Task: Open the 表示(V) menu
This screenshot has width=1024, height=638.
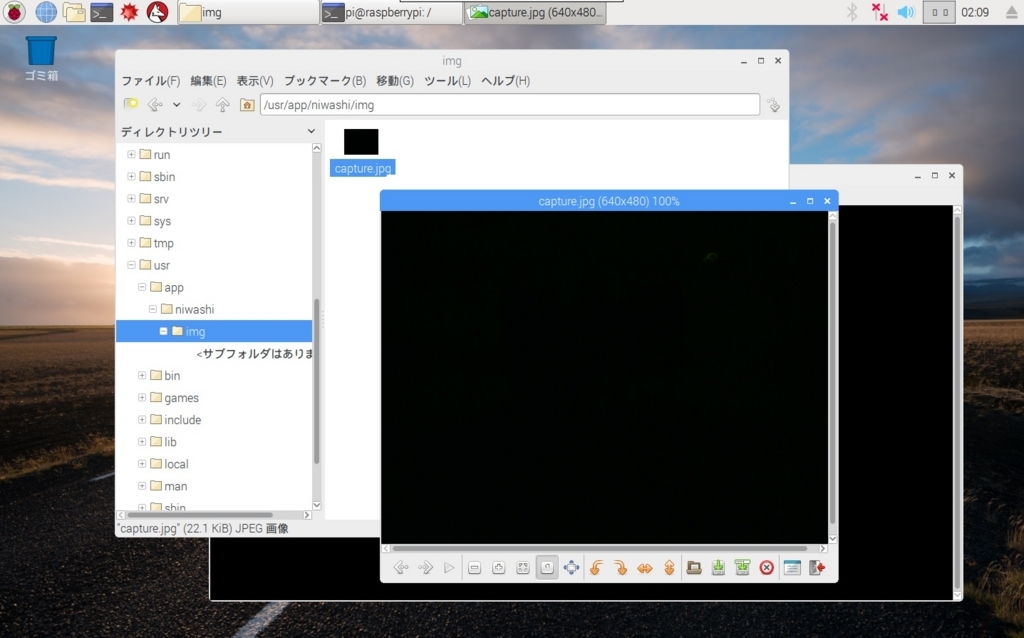Action: tap(255, 81)
